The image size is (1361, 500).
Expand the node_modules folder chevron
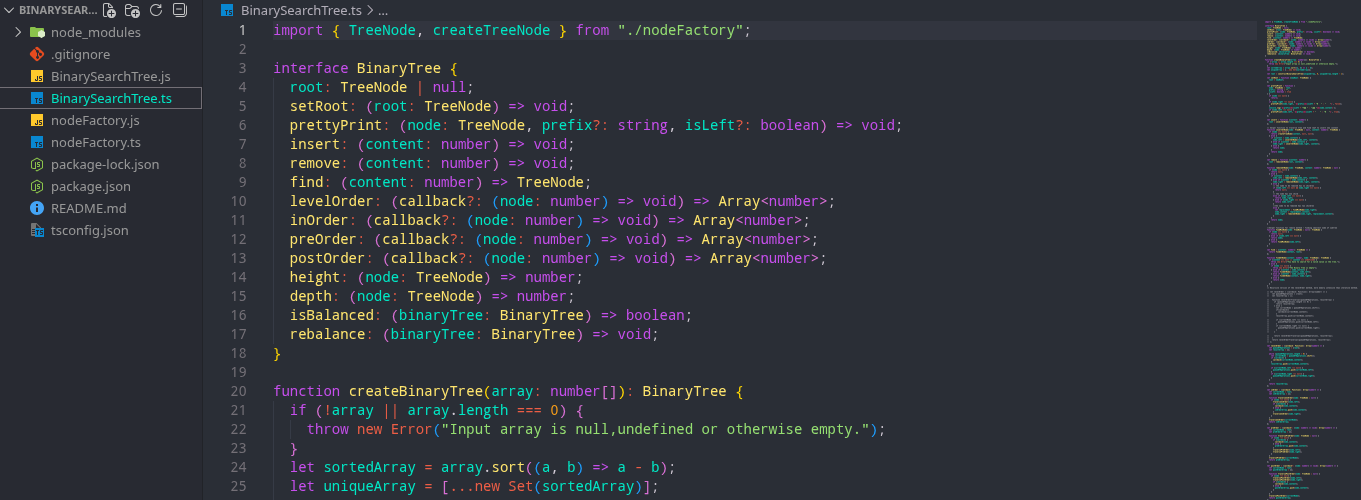click(18, 32)
